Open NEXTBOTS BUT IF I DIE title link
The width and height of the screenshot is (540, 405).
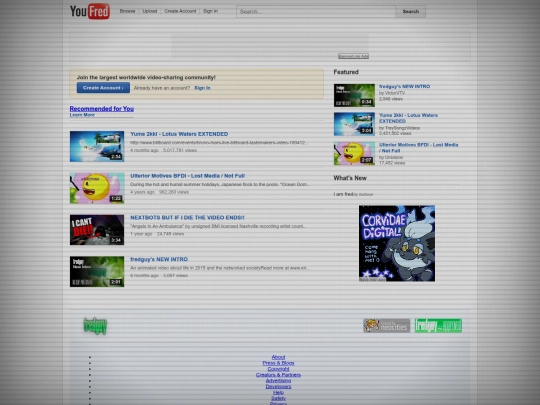click(x=187, y=218)
